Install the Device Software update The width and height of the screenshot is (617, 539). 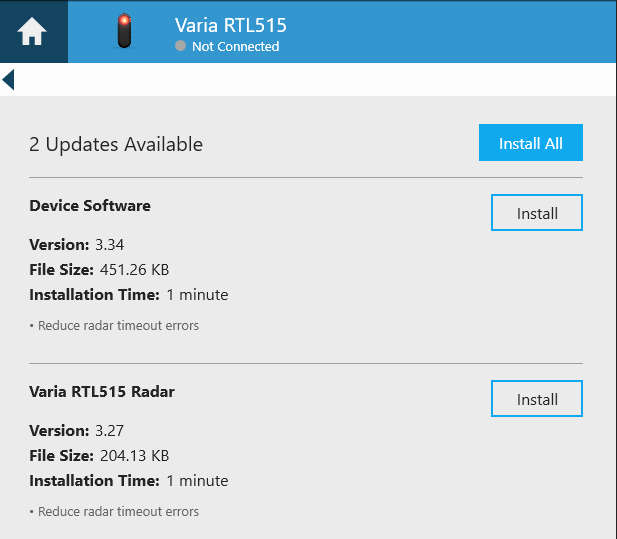coord(536,213)
